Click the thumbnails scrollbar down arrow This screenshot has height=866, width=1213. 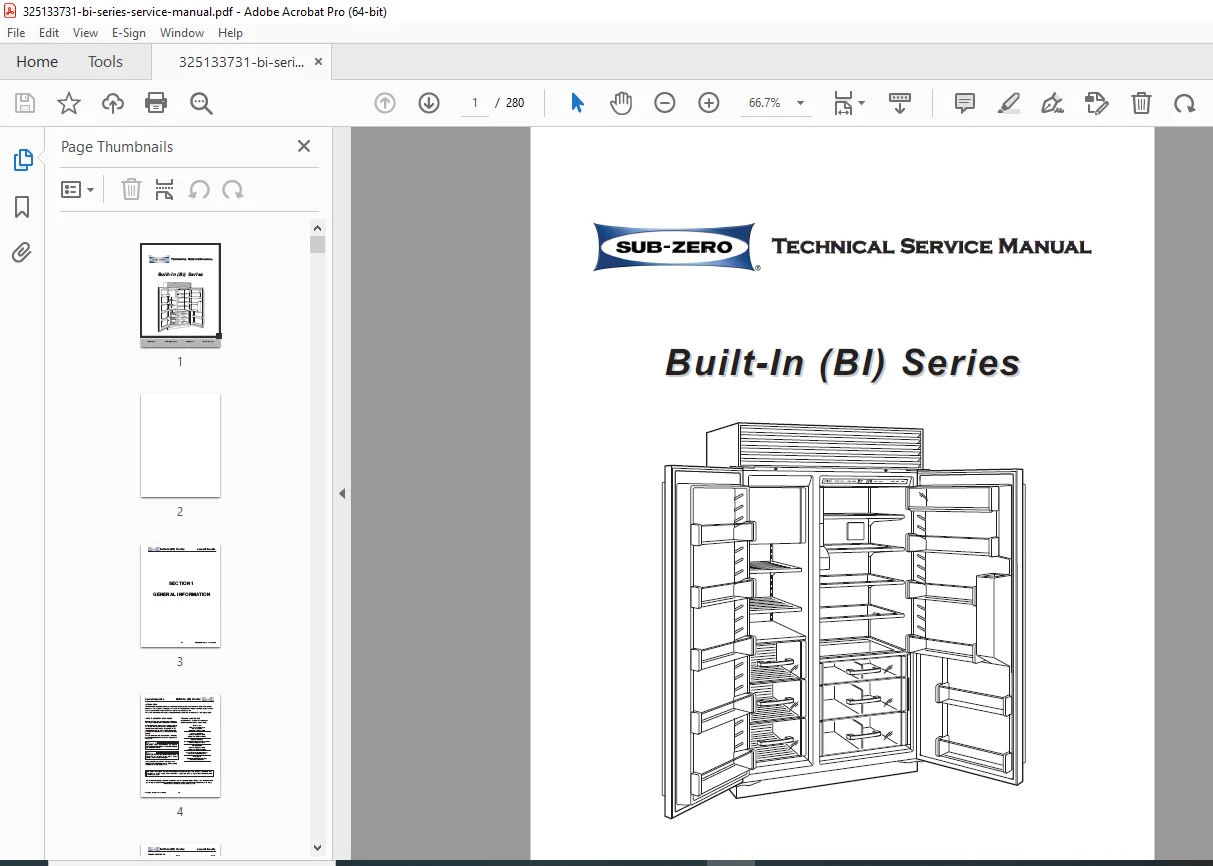tap(318, 846)
